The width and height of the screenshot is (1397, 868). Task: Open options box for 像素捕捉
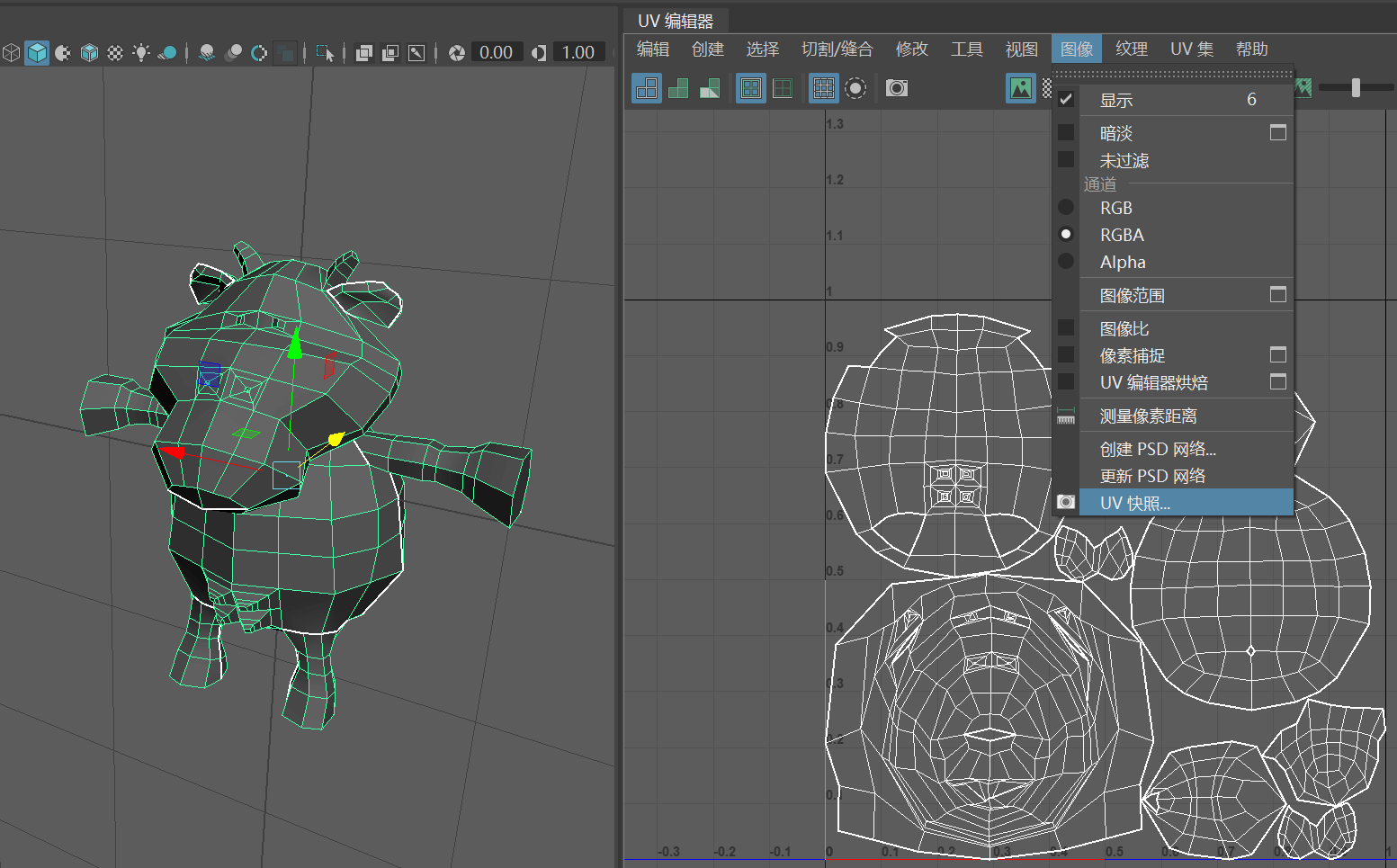[1278, 354]
